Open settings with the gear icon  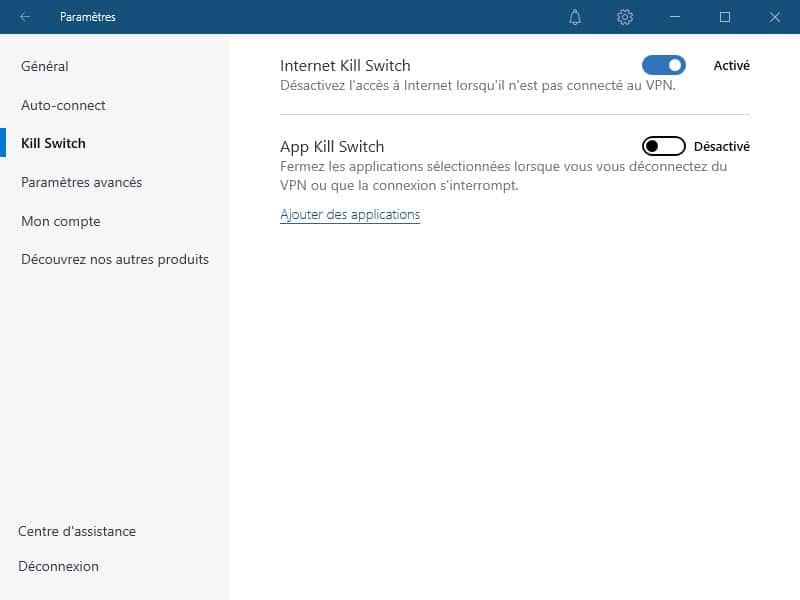pyautogui.click(x=625, y=17)
